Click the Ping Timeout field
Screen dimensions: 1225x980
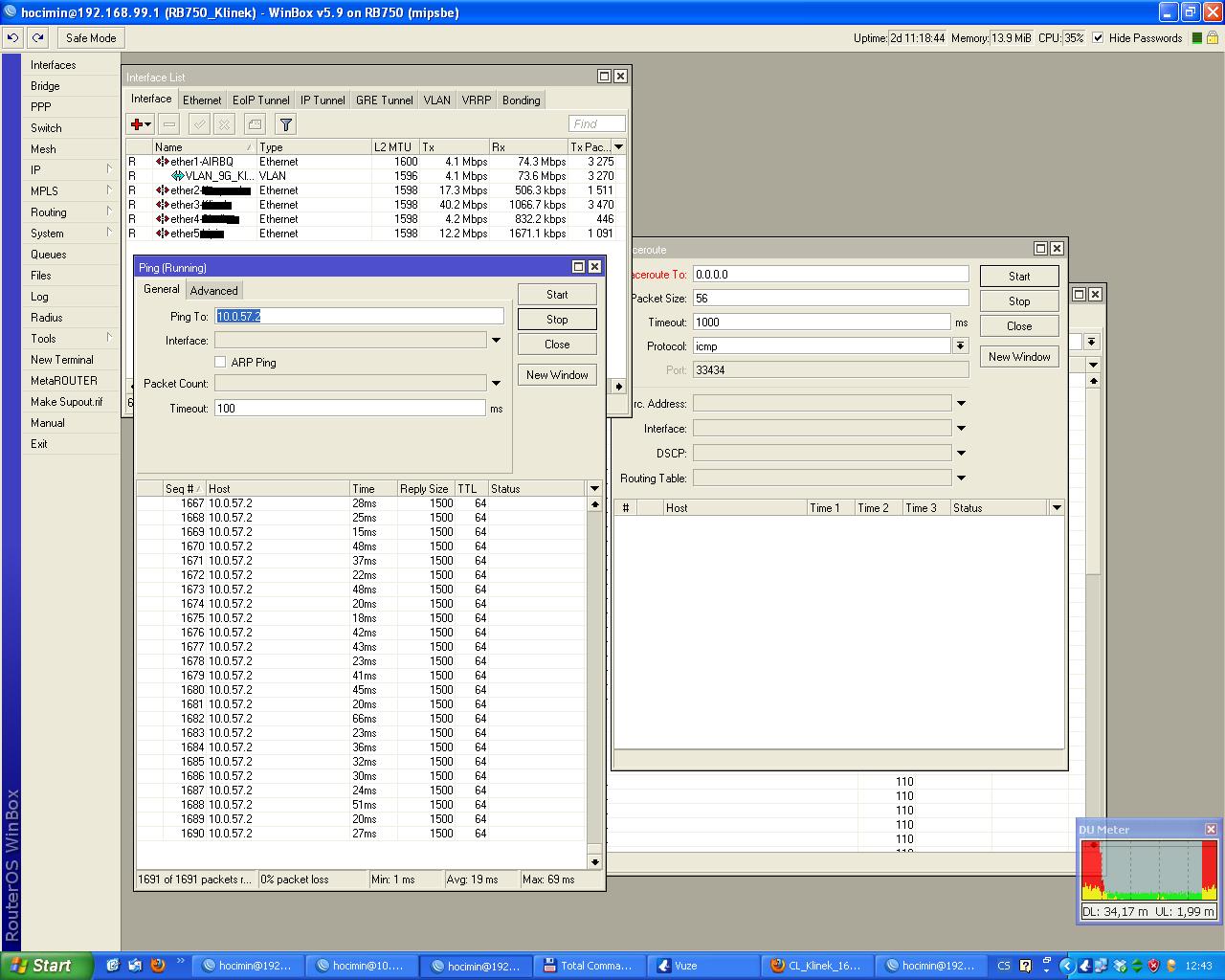[350, 408]
